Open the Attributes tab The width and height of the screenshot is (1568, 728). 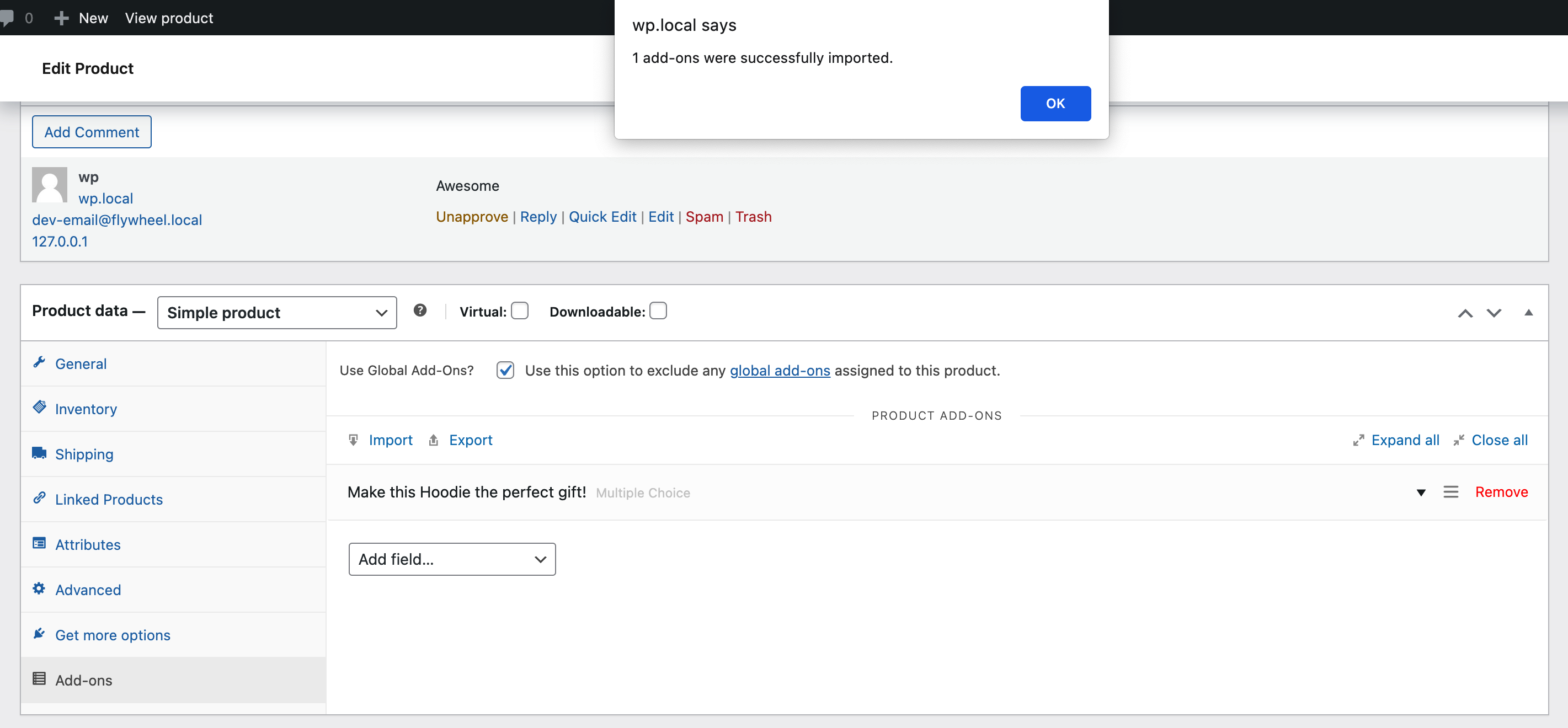pos(173,545)
